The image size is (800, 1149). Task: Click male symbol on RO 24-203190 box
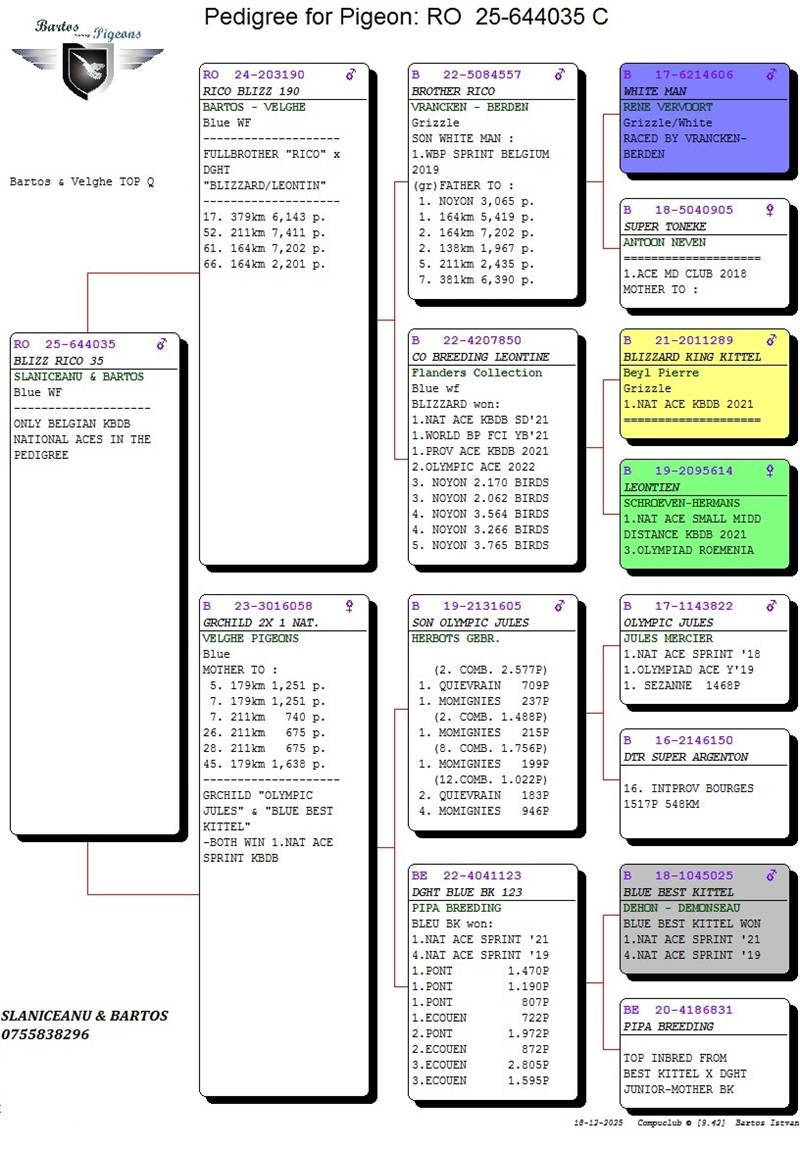coord(350,75)
